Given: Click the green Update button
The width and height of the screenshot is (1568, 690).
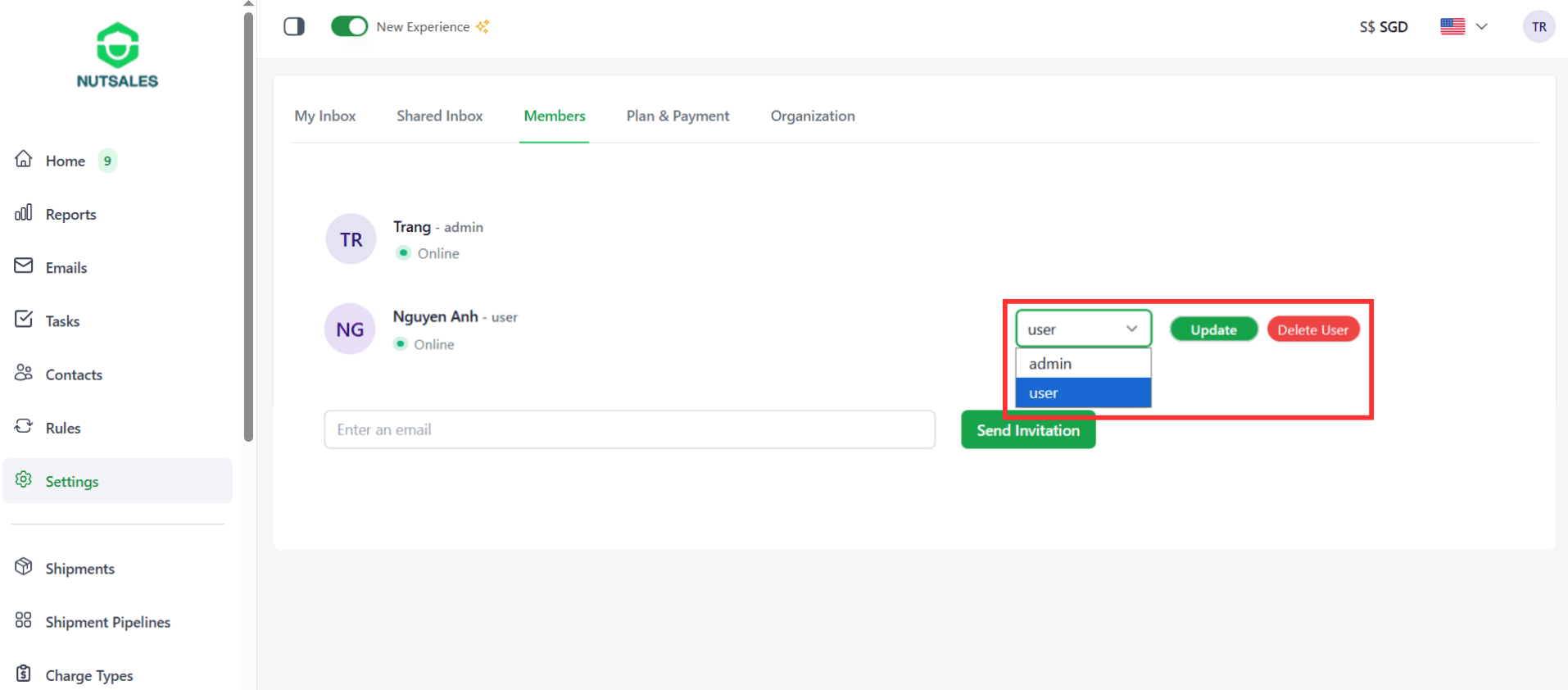Looking at the screenshot, I should coord(1213,329).
